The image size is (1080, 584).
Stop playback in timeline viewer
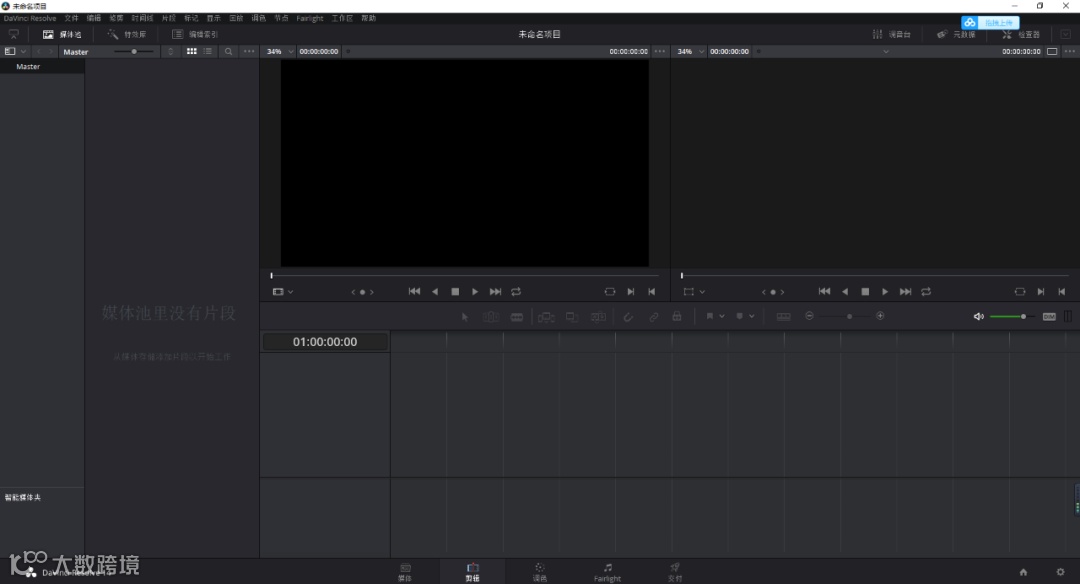pyautogui.click(x=865, y=292)
